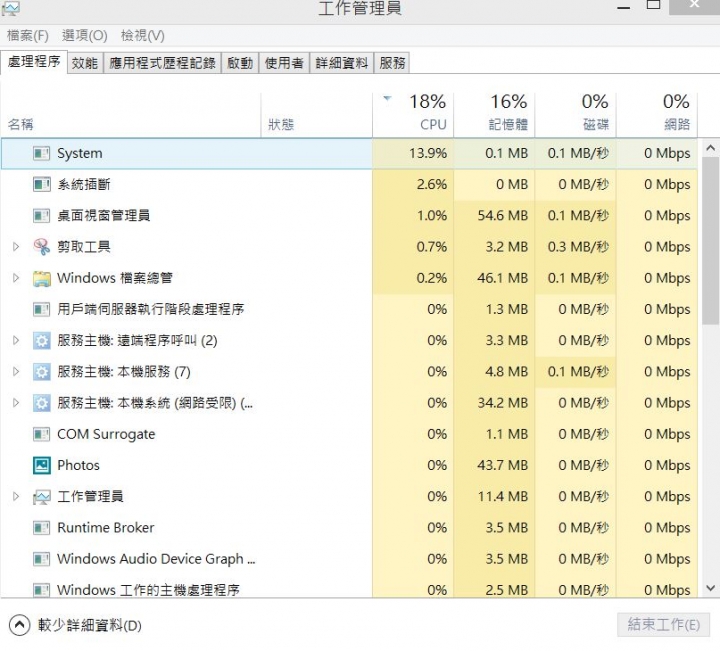Select the System process name
Image resolution: width=720 pixels, height=651 pixels.
click(x=79, y=153)
